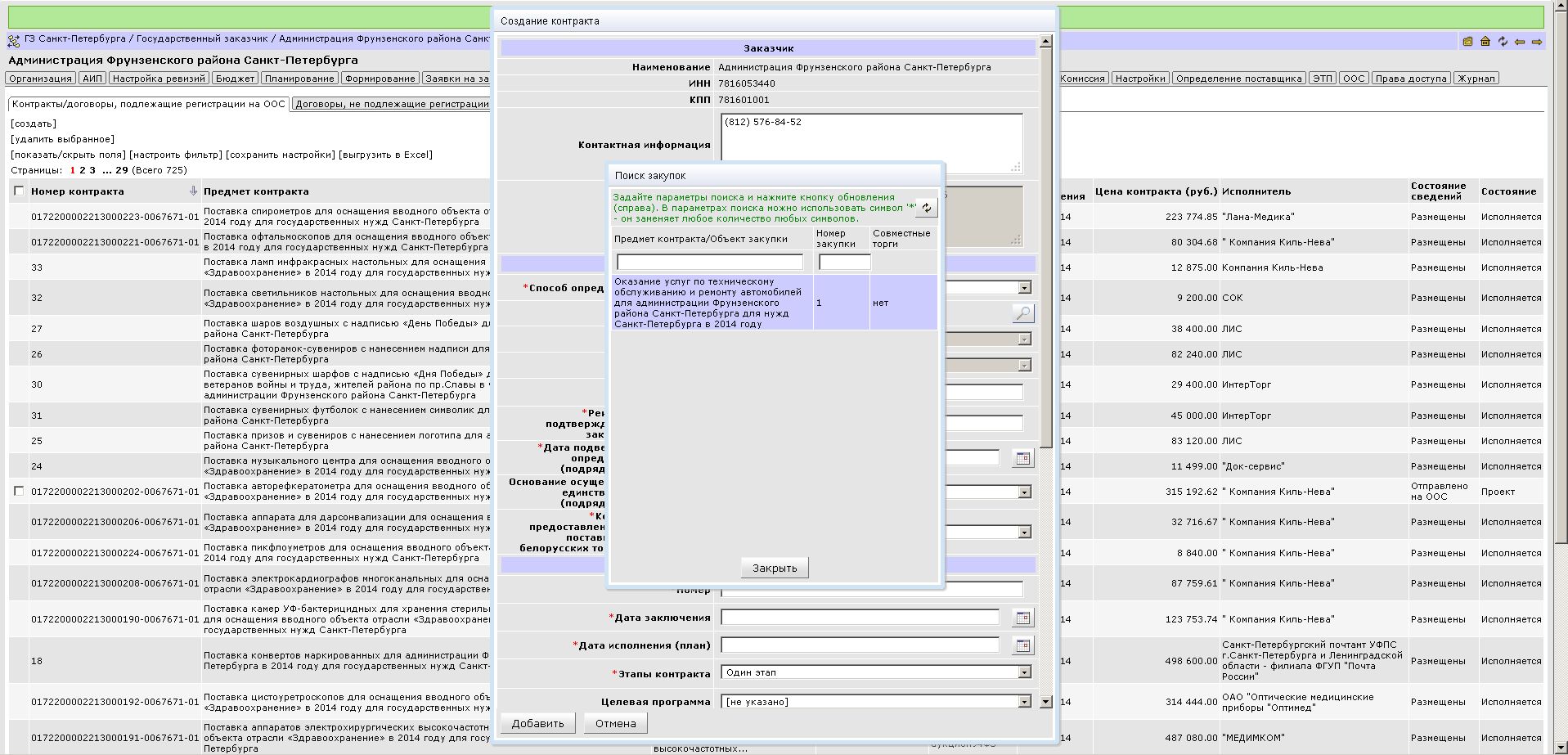The height and width of the screenshot is (755, 1568).
Task: Open the Планирование tab
Action: (x=299, y=79)
